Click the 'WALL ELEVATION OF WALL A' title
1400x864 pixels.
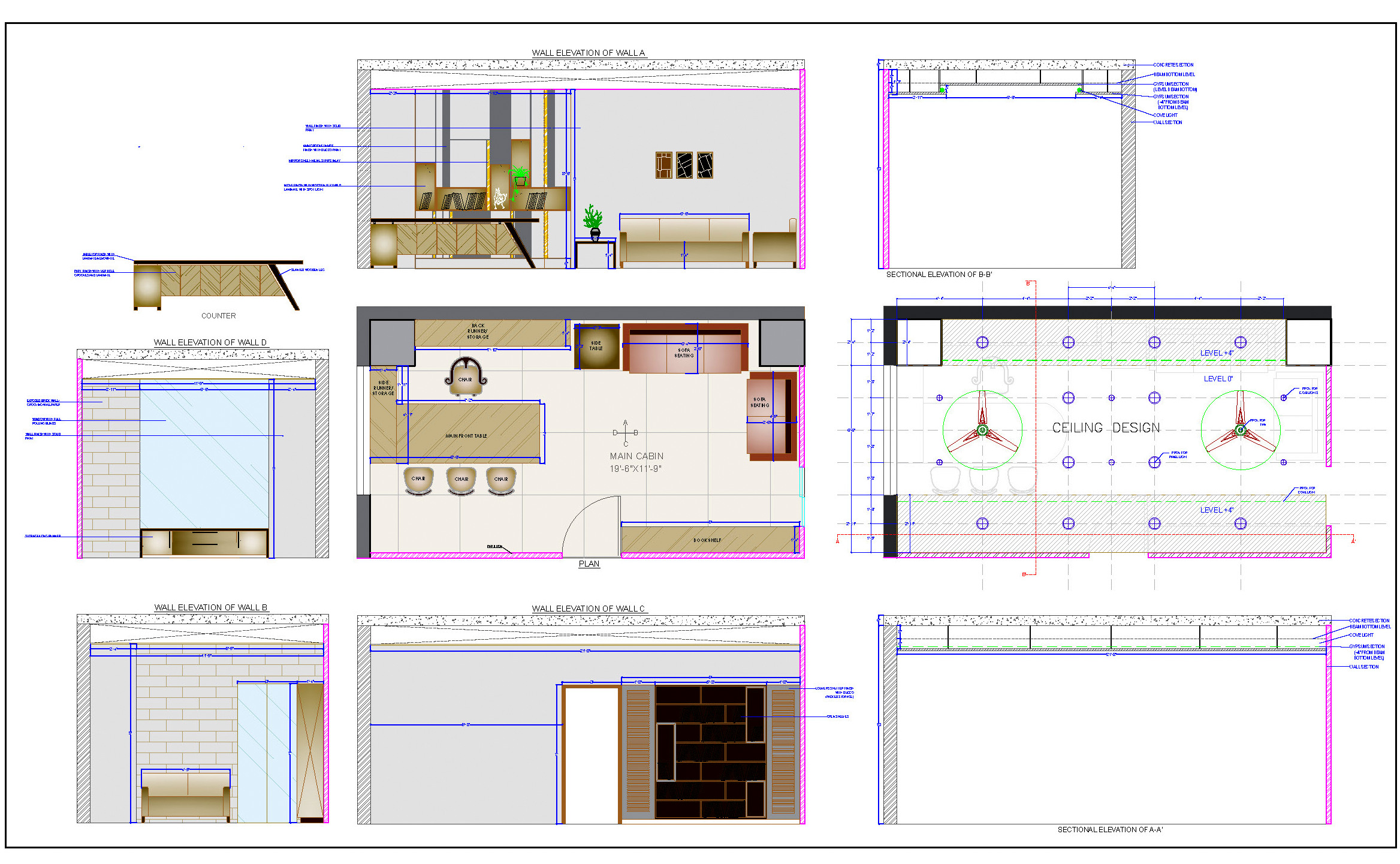click(x=588, y=53)
